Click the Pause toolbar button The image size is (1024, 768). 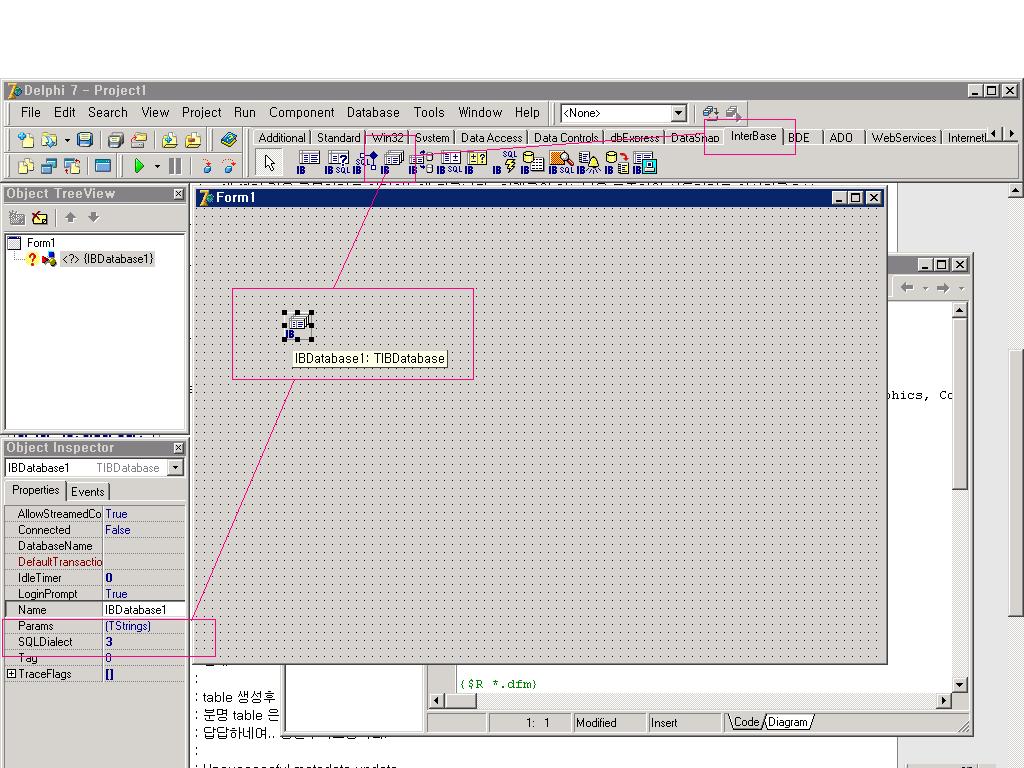point(175,166)
